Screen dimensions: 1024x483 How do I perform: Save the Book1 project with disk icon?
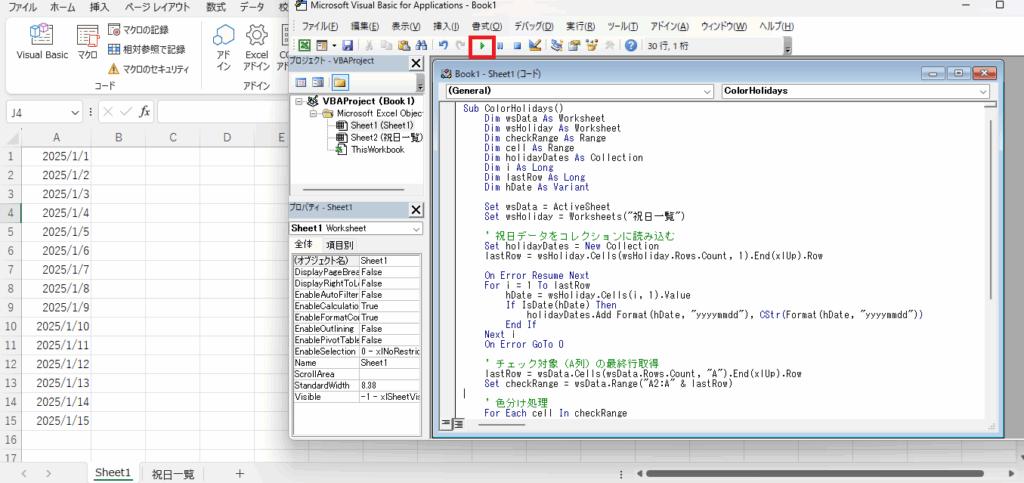tap(347, 46)
